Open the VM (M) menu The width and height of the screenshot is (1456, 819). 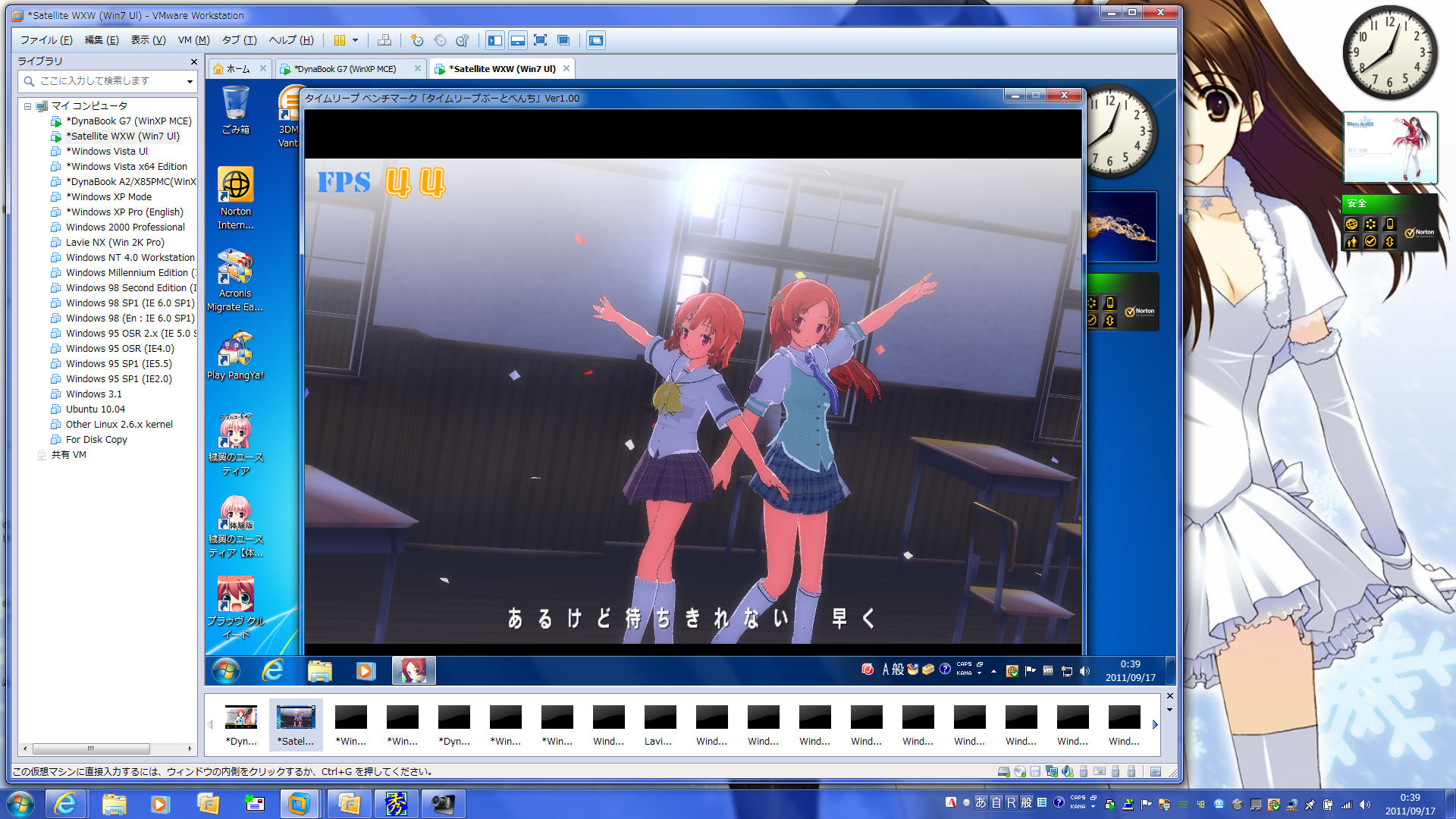(193, 40)
